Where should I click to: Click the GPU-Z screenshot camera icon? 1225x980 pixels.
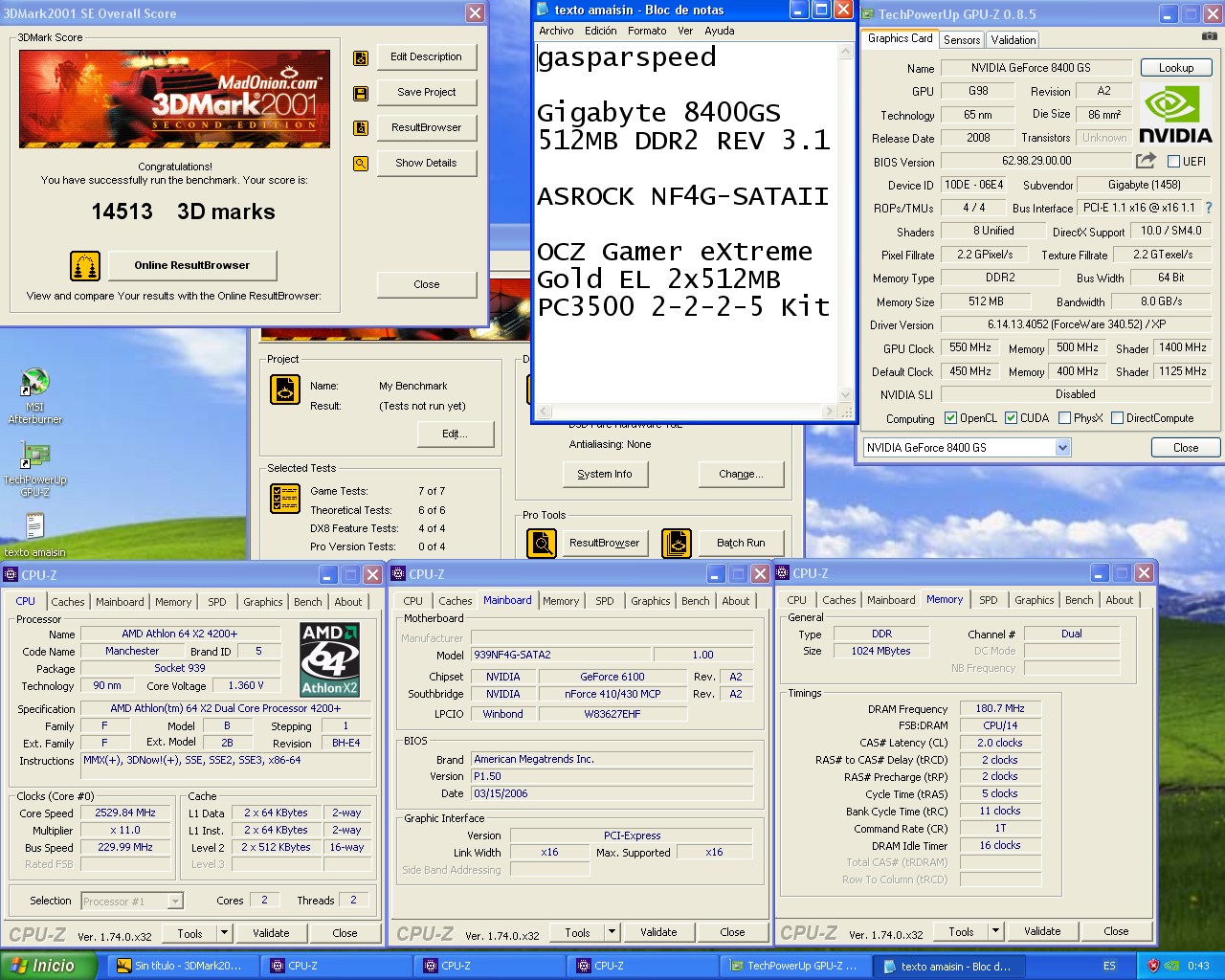tap(1210, 36)
